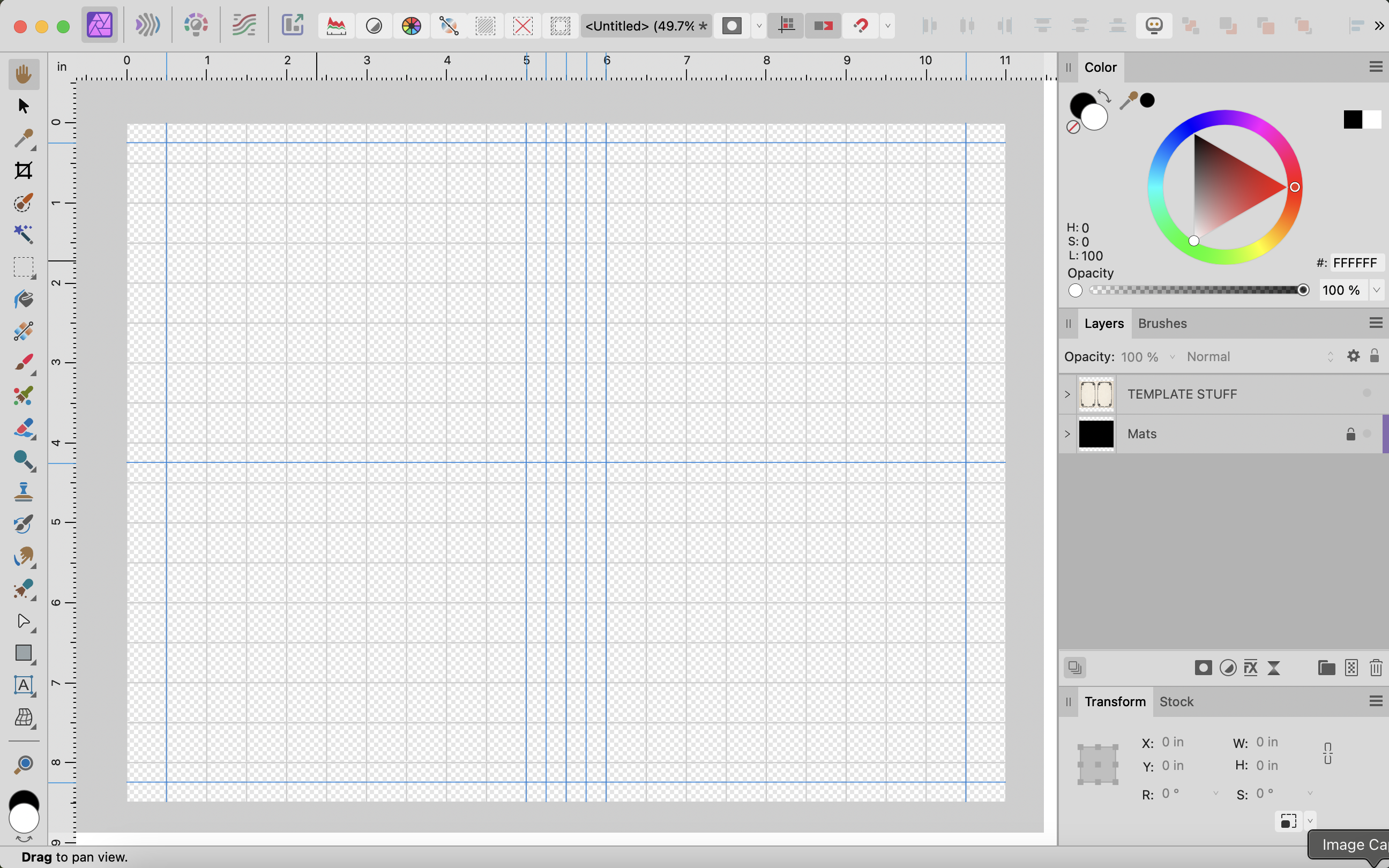Screen dimensions: 1389x868
Task: Swap the stroke and fill colors in Color panel
Action: [1104, 95]
